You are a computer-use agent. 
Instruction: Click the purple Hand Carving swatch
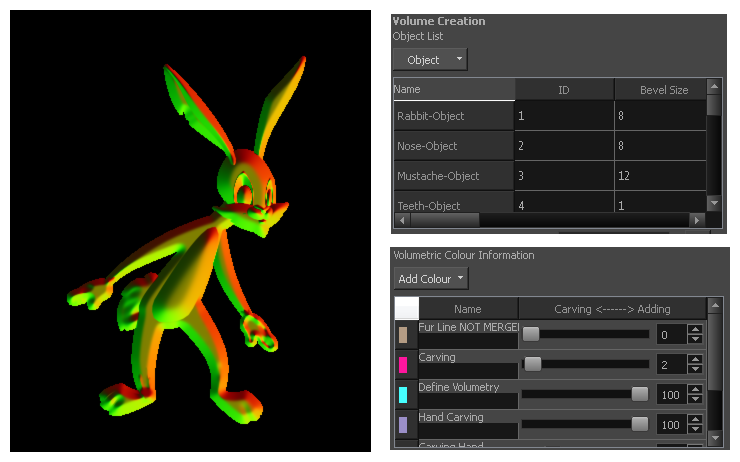point(403,425)
